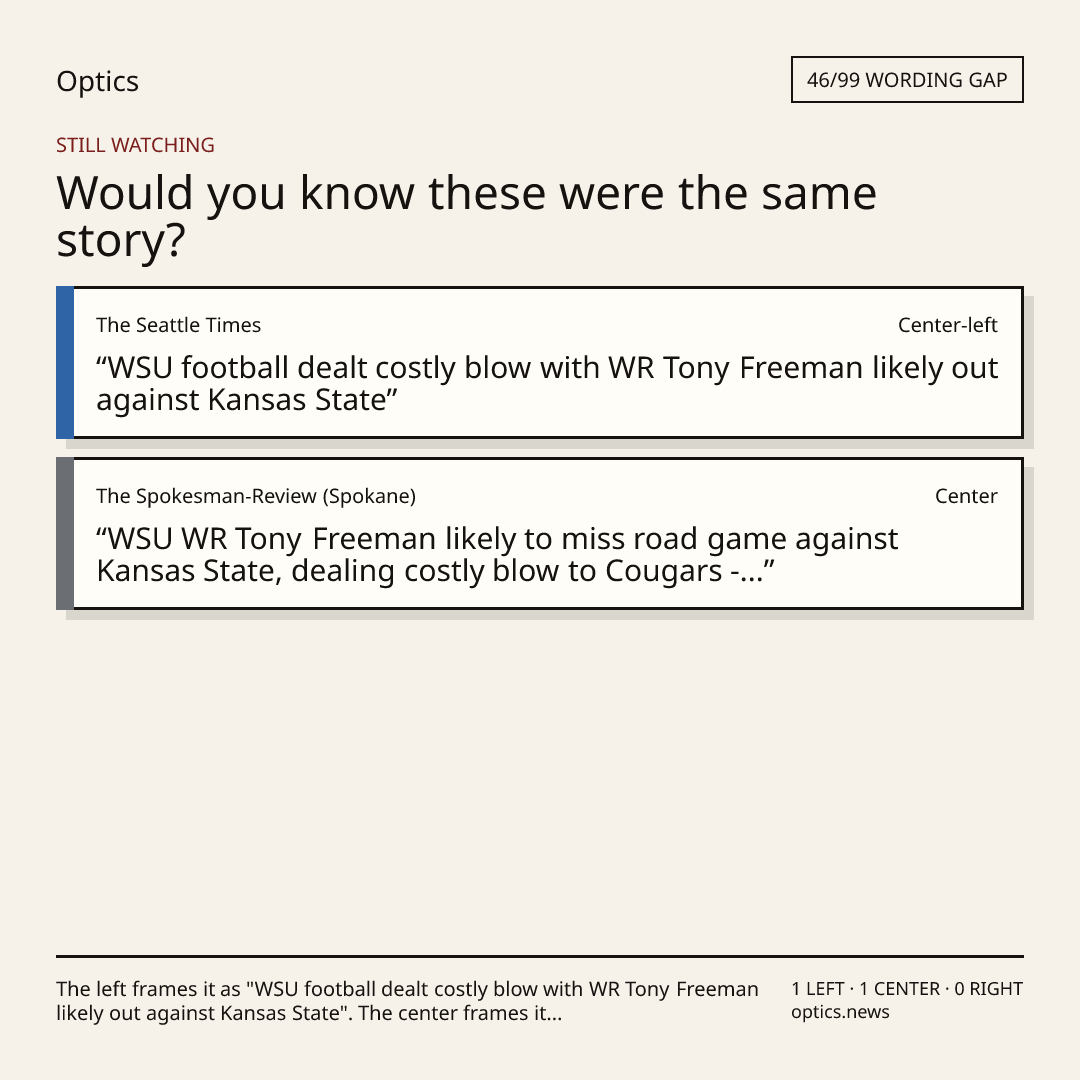Open The Seattle Times headline card

click(x=540, y=362)
